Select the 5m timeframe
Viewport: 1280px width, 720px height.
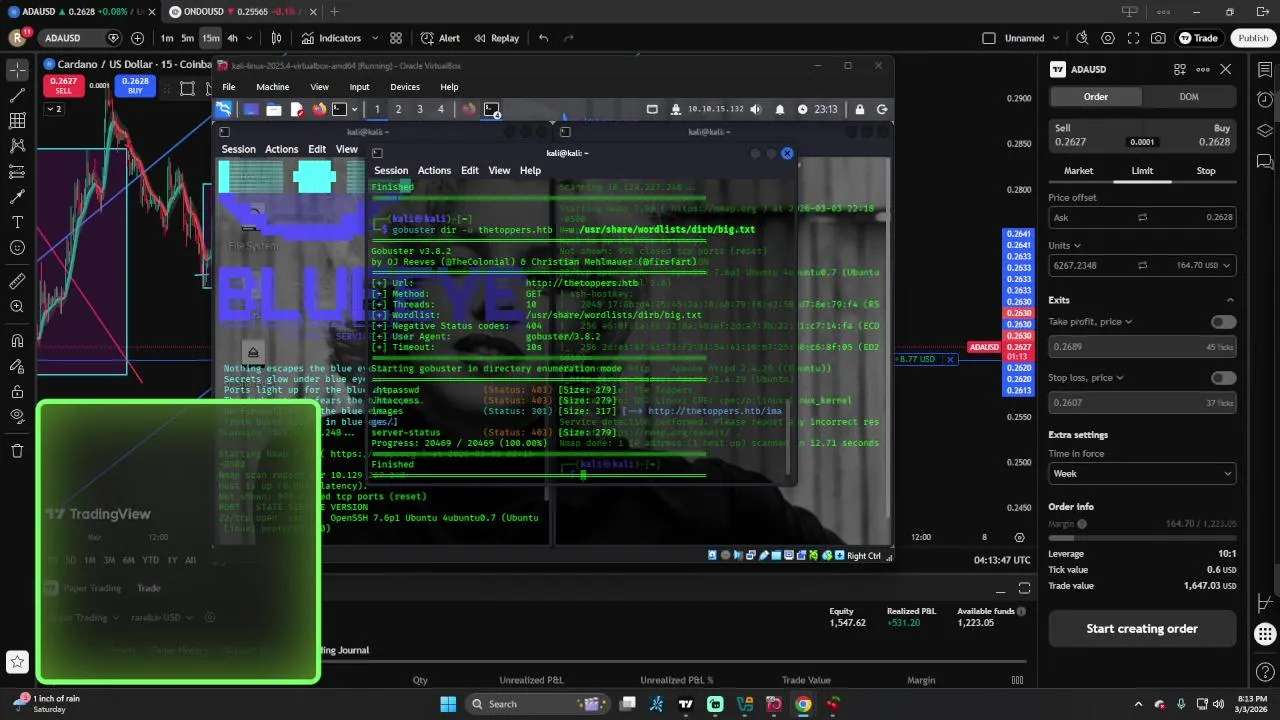click(x=187, y=38)
